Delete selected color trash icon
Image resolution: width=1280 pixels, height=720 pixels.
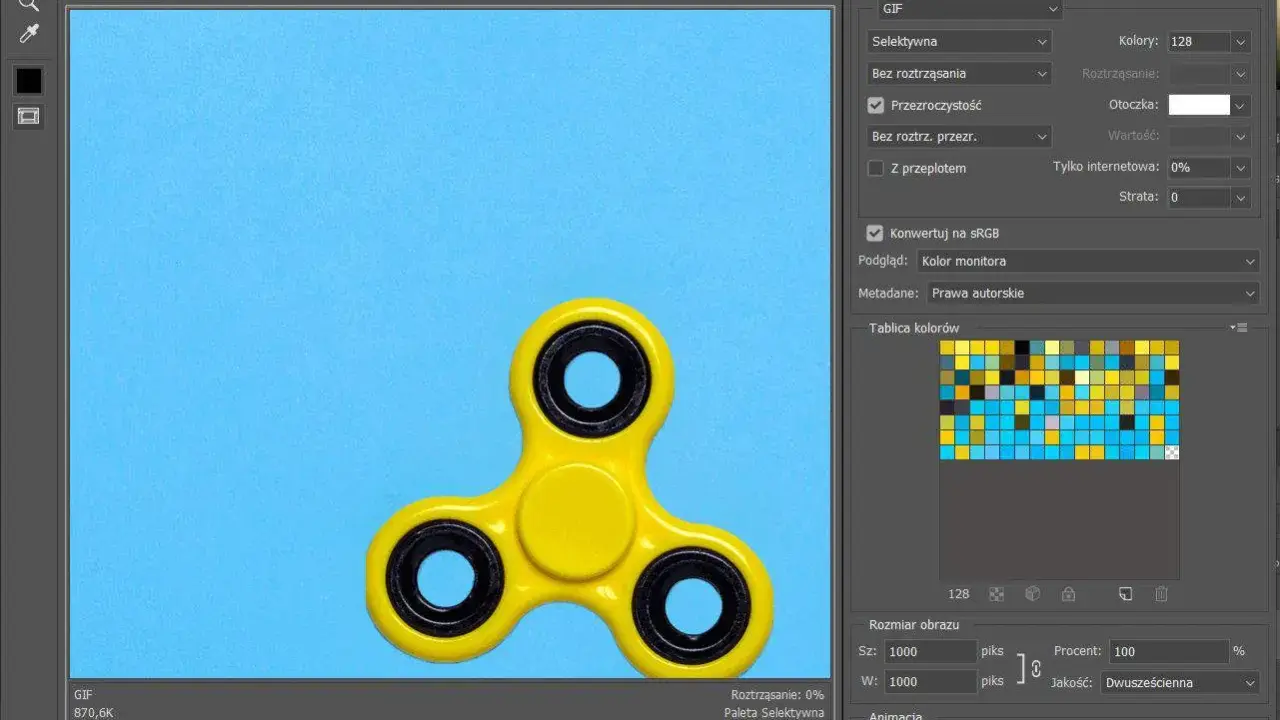point(1161,594)
